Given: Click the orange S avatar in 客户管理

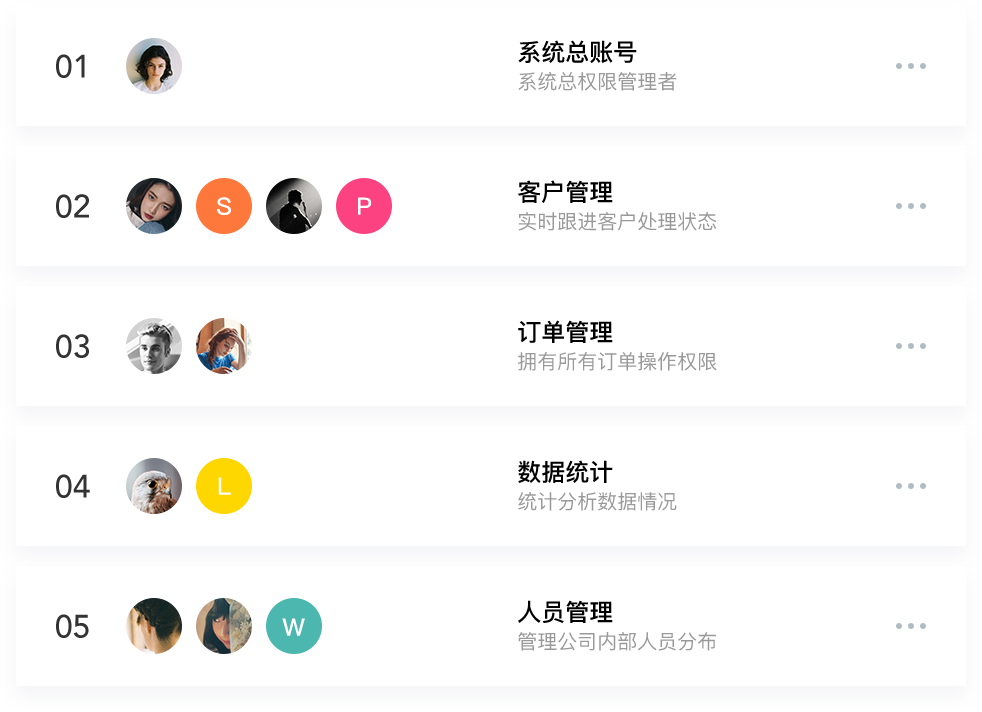Looking at the screenshot, I should coord(224,206).
